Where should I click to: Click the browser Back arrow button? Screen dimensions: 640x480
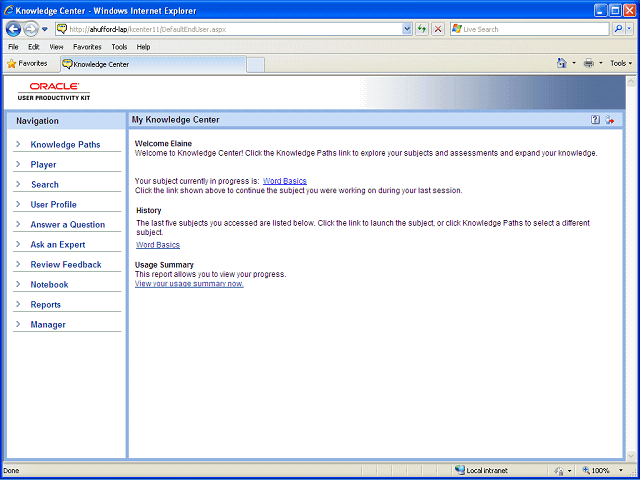coord(13,29)
